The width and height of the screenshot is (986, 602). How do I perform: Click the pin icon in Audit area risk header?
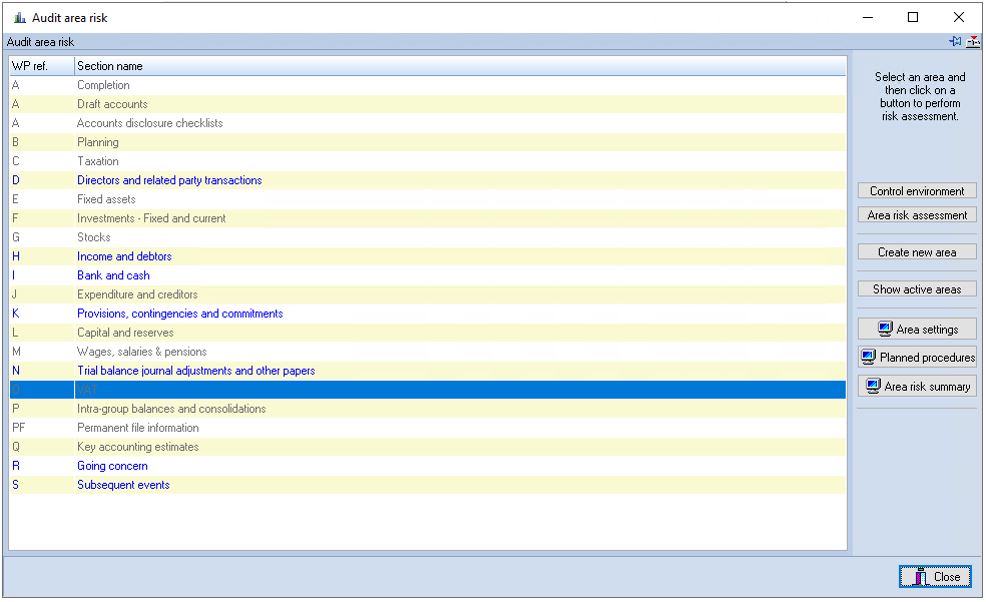click(x=955, y=42)
